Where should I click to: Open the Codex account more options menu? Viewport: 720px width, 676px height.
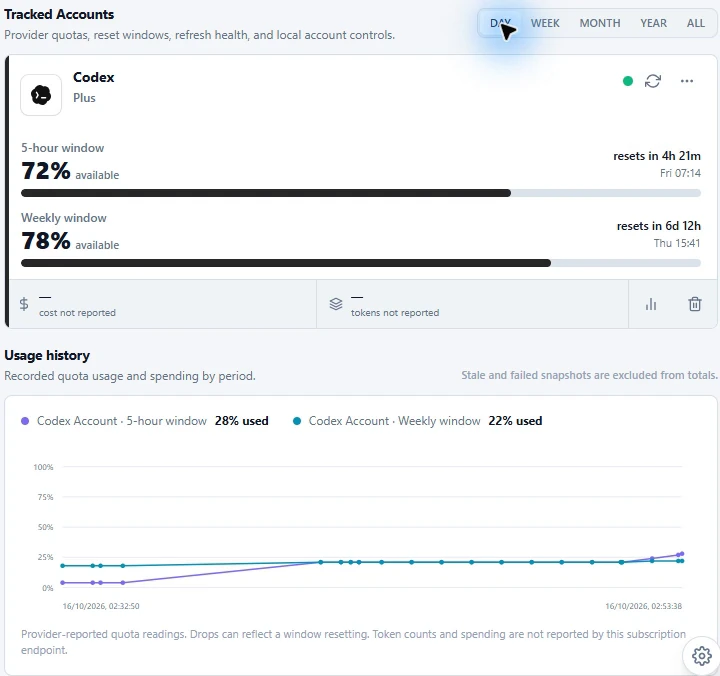click(686, 81)
